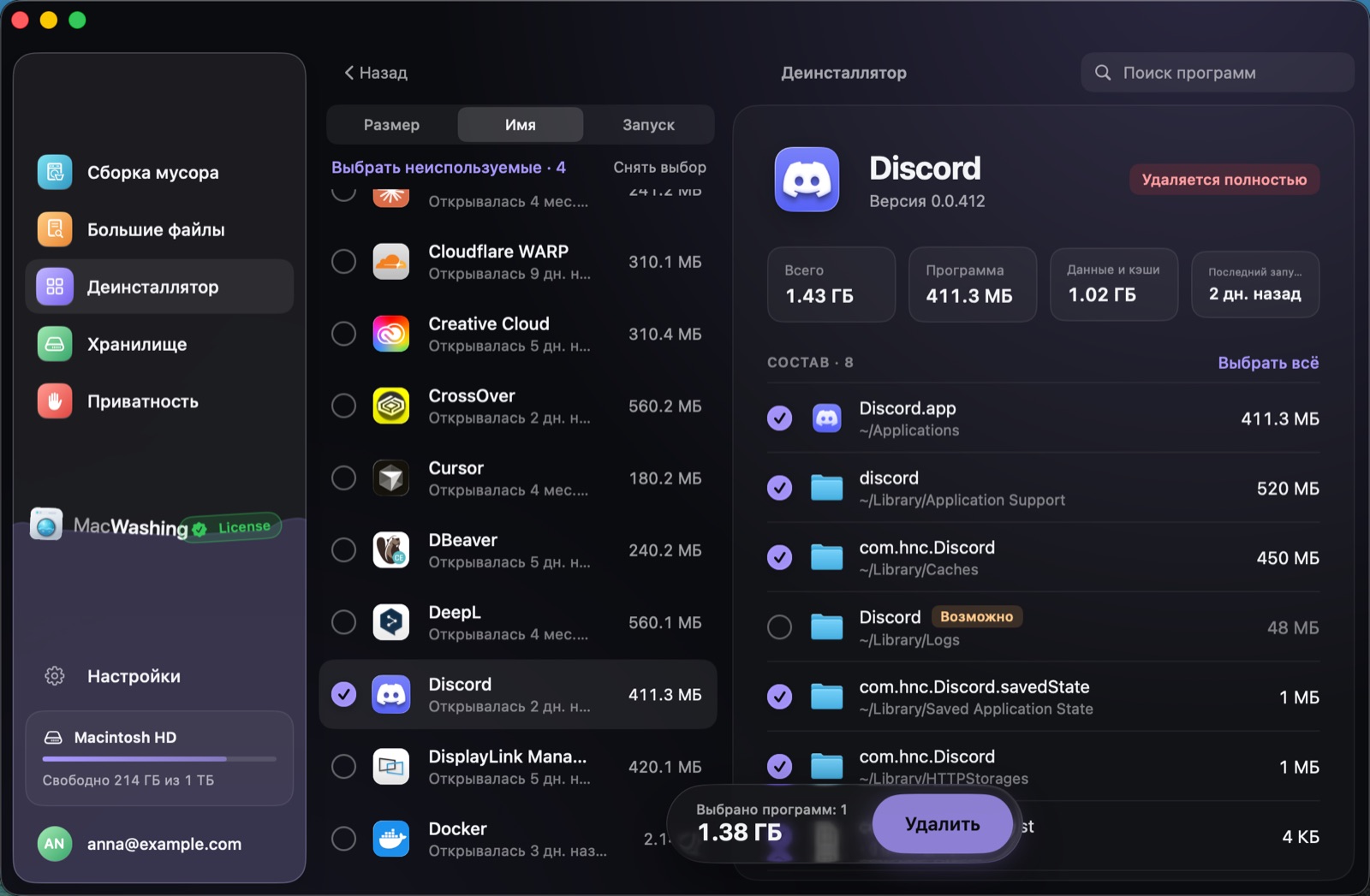1370x896 pixels.
Task: Click discord Application Support folder row
Action: click(x=1043, y=488)
